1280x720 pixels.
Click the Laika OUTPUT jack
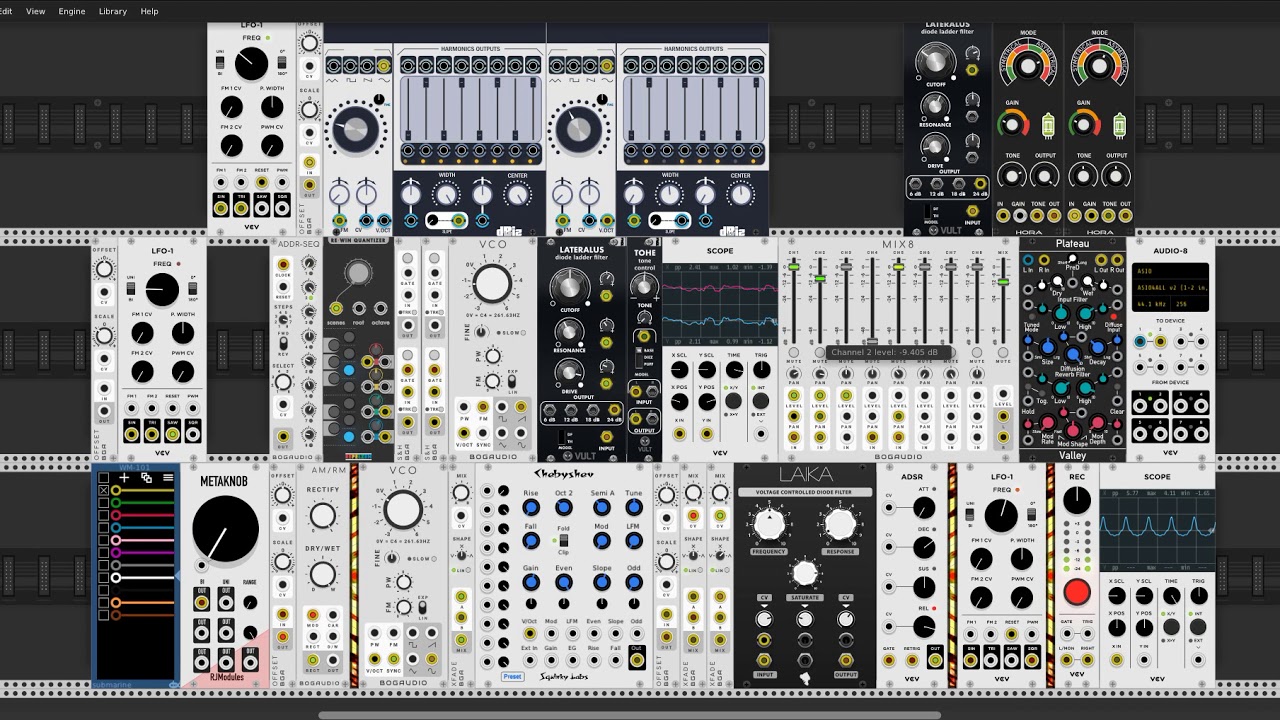[x=846, y=660]
